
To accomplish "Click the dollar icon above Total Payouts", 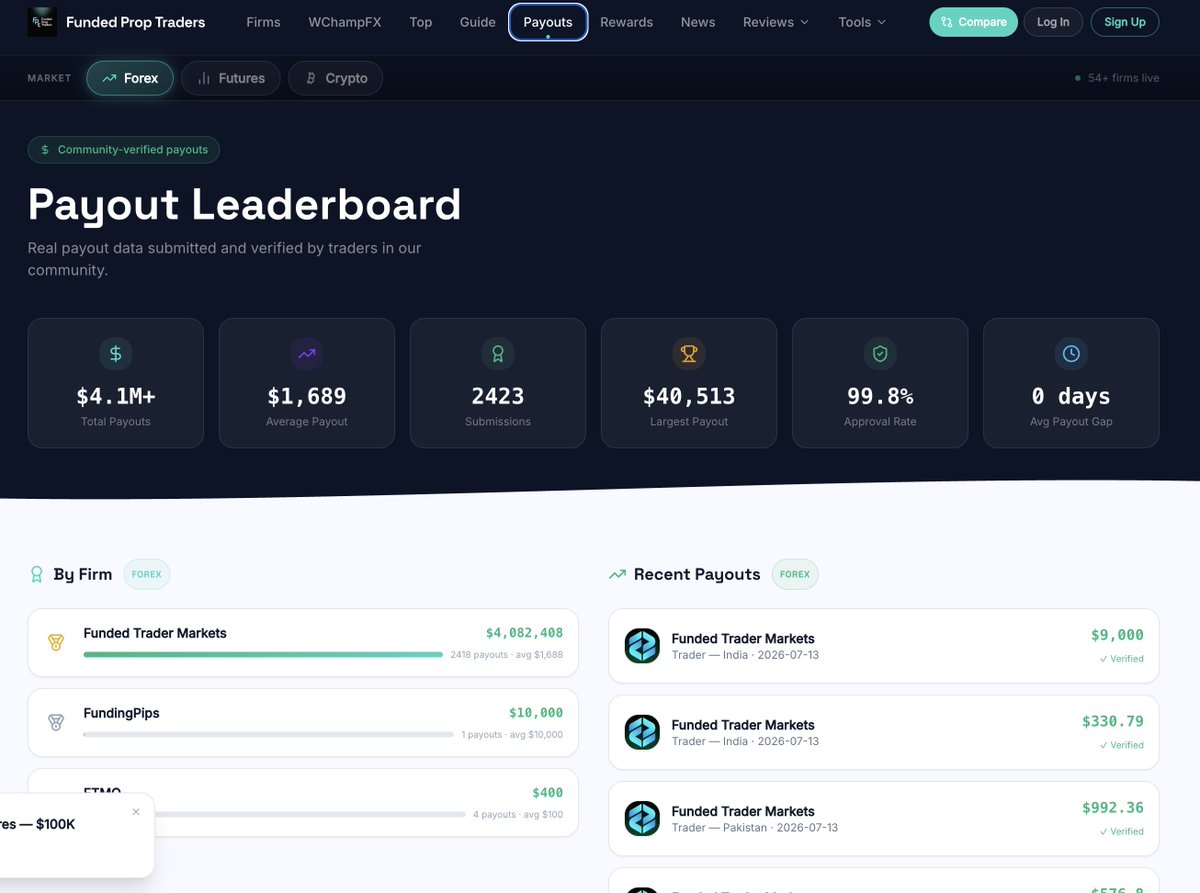I will (x=116, y=353).
